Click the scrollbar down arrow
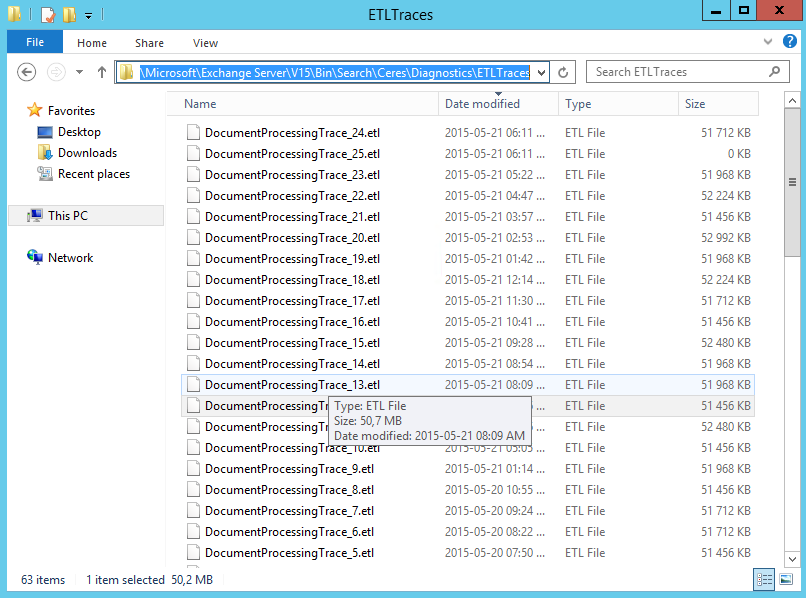The width and height of the screenshot is (806, 598). (792, 559)
